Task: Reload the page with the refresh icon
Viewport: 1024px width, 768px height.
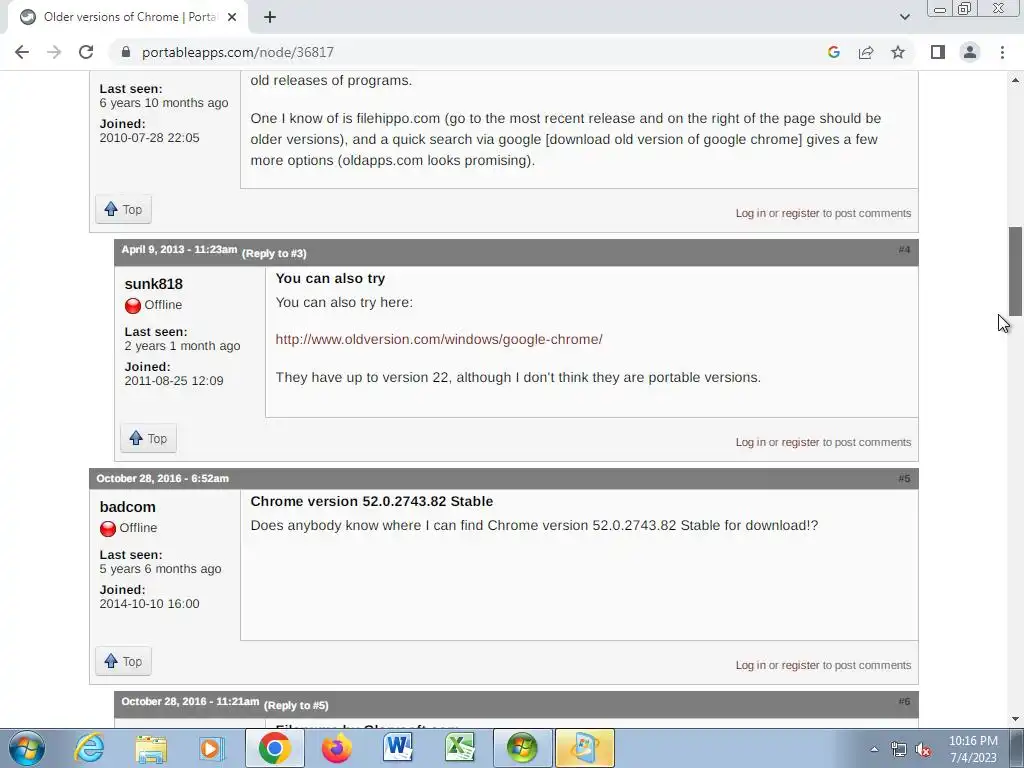Action: pyautogui.click(x=86, y=52)
